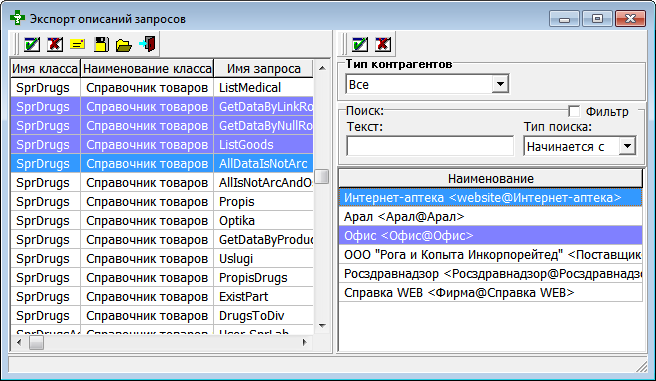Select the GetDataByNullRo query row
This screenshot has width=656, height=381.
click(162, 125)
